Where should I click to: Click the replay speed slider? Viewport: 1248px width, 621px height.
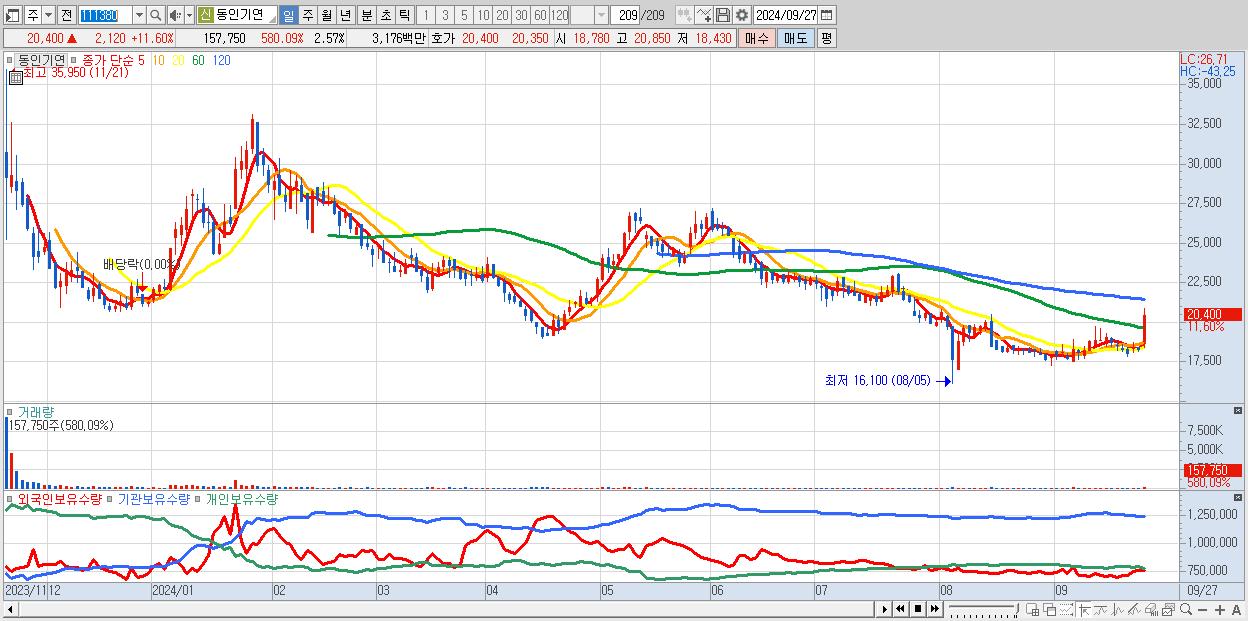(983, 609)
